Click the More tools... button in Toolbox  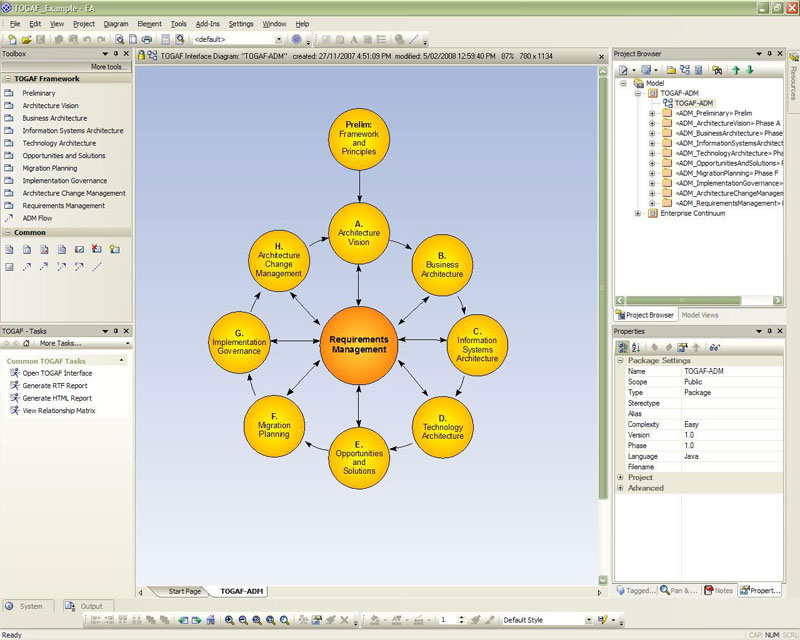pos(108,66)
